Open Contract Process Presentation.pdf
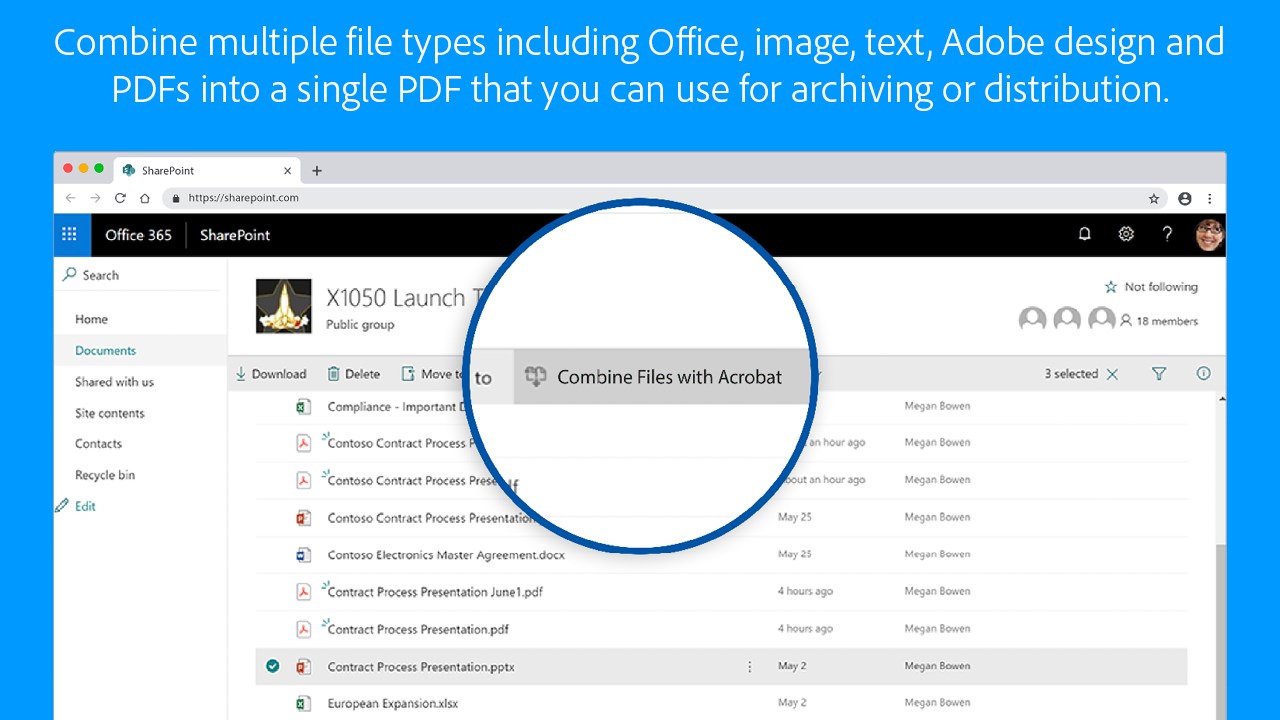 tap(418, 629)
